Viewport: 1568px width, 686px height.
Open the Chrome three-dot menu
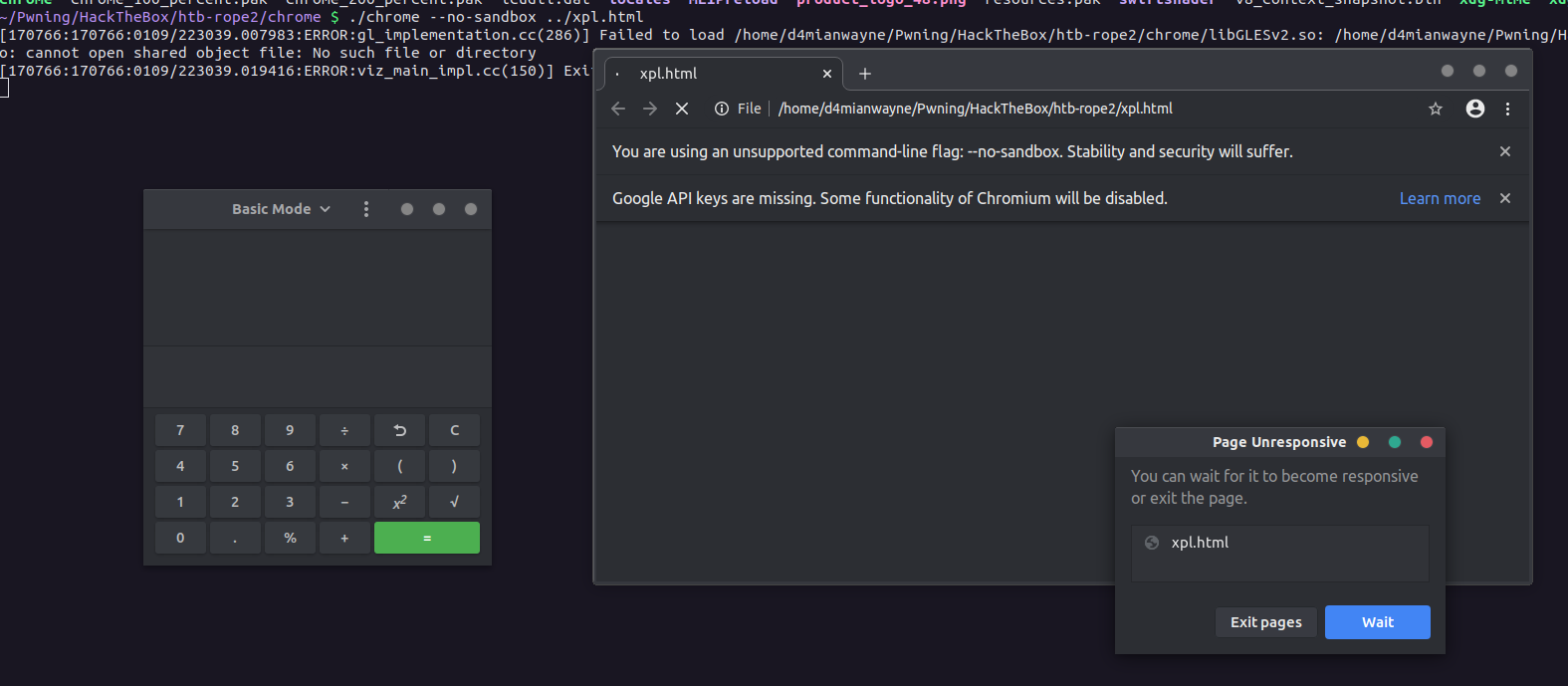point(1507,109)
